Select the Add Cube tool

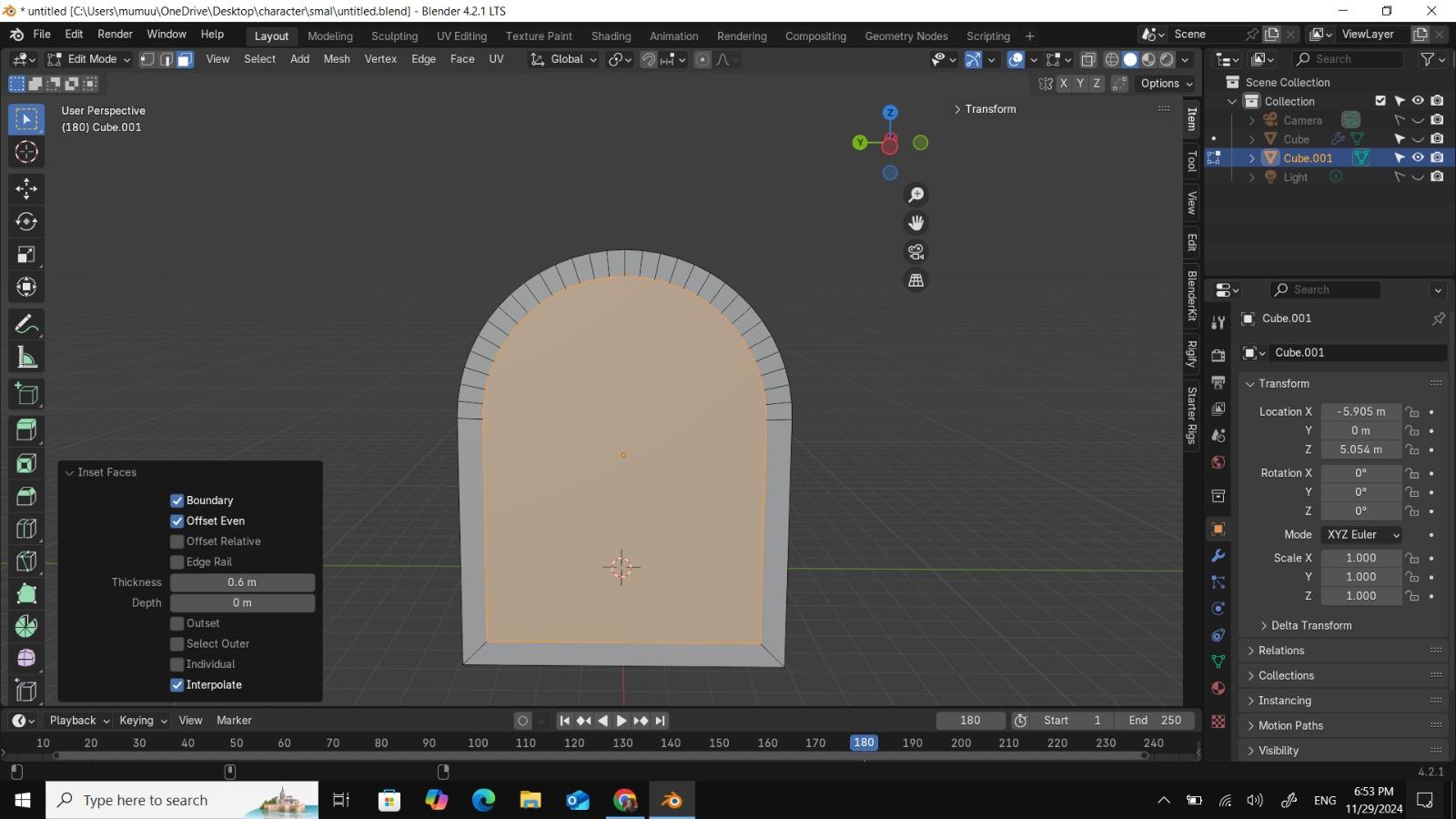point(26,394)
